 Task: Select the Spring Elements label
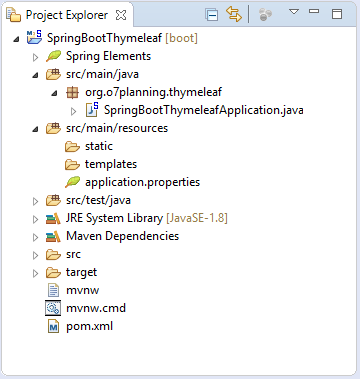click(x=108, y=56)
